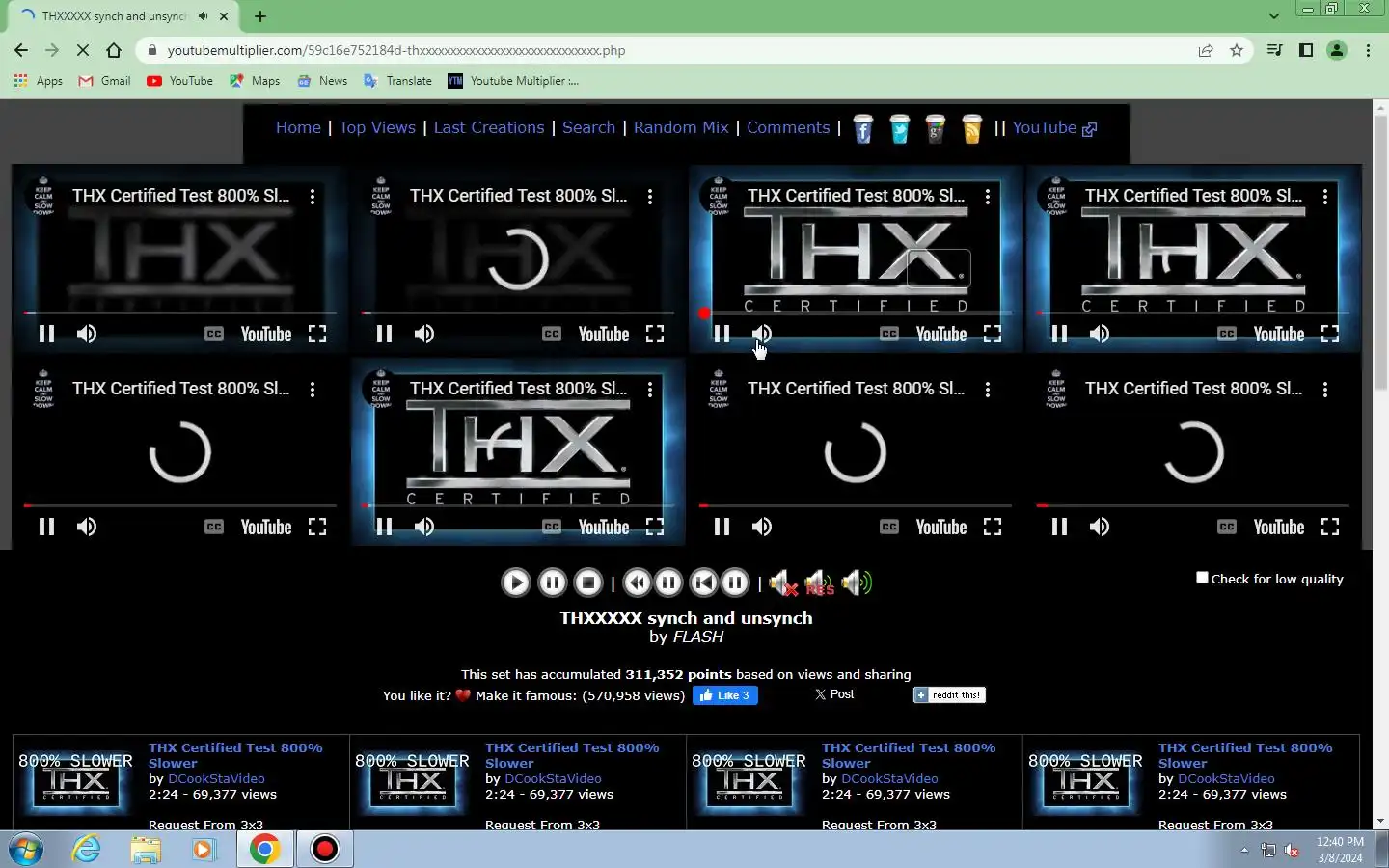Seek using first bottom-row video progress bar
Image resolution: width=1389 pixels, height=868 pixels.
[180, 505]
